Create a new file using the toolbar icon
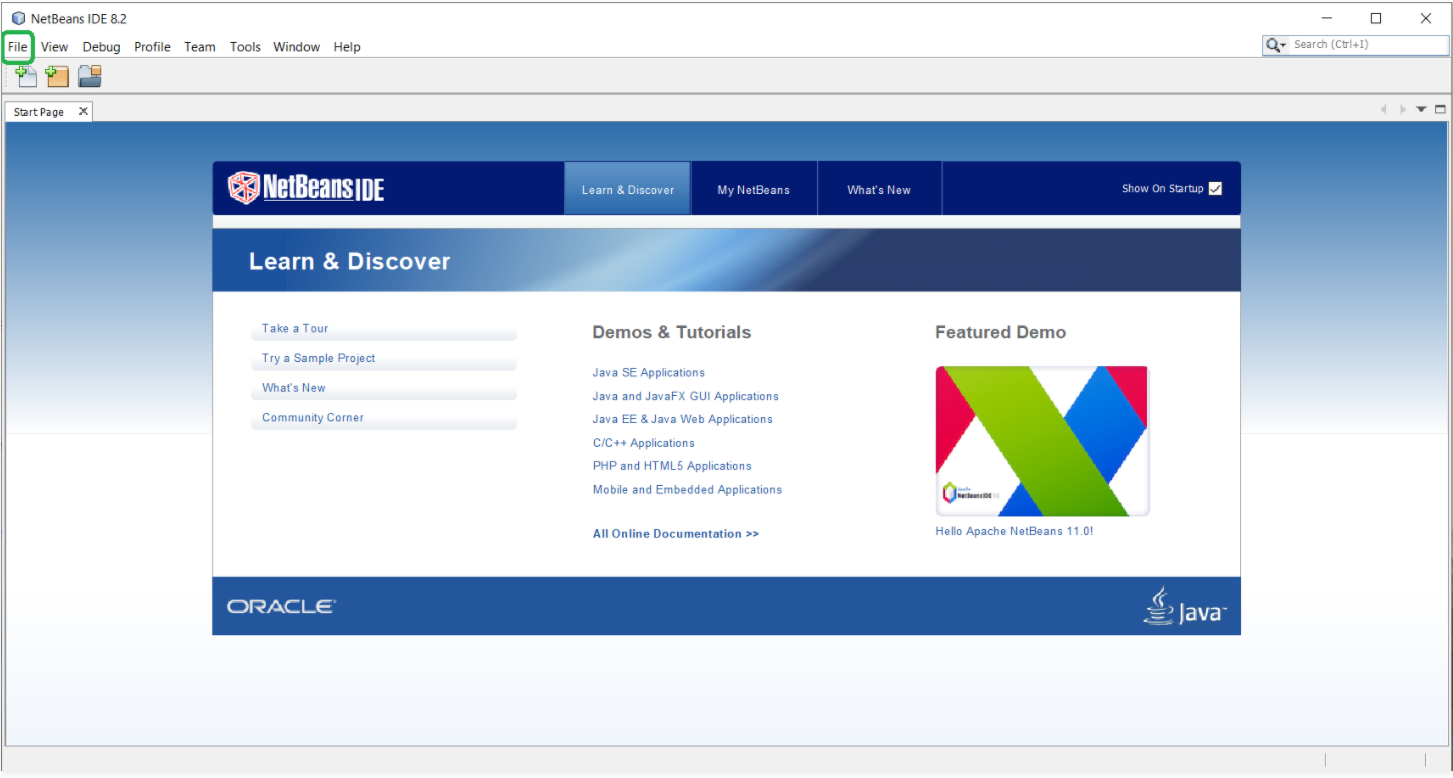The image size is (1453, 778). (25, 76)
